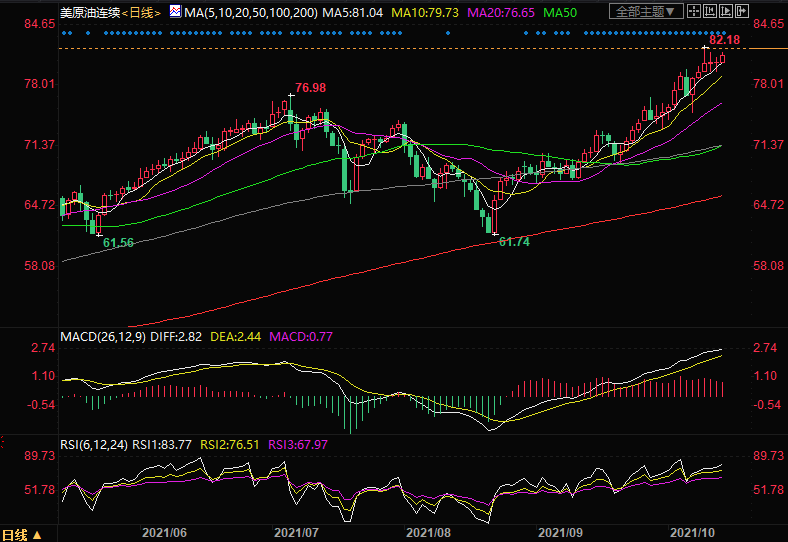Click the chart replay play icon

point(725,12)
